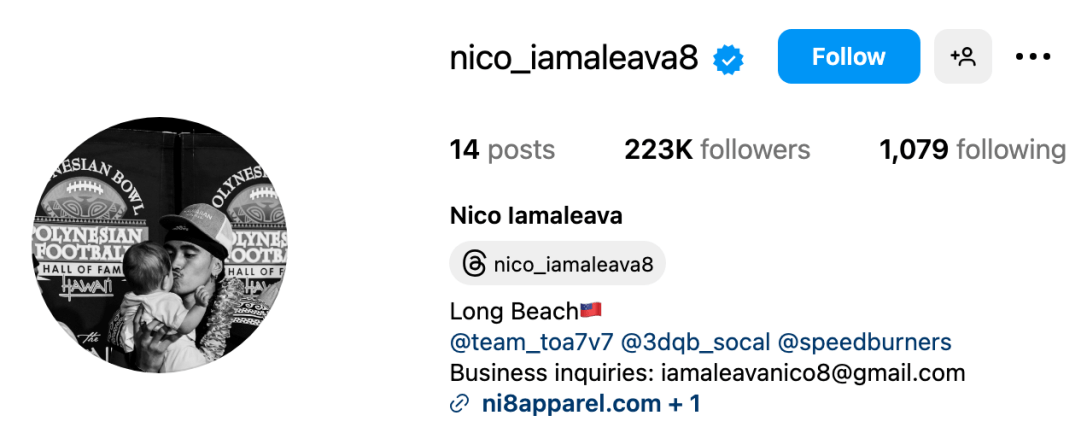Open similar accounts suggestions icon
Viewport: 1081px width, 439px height.
click(963, 57)
